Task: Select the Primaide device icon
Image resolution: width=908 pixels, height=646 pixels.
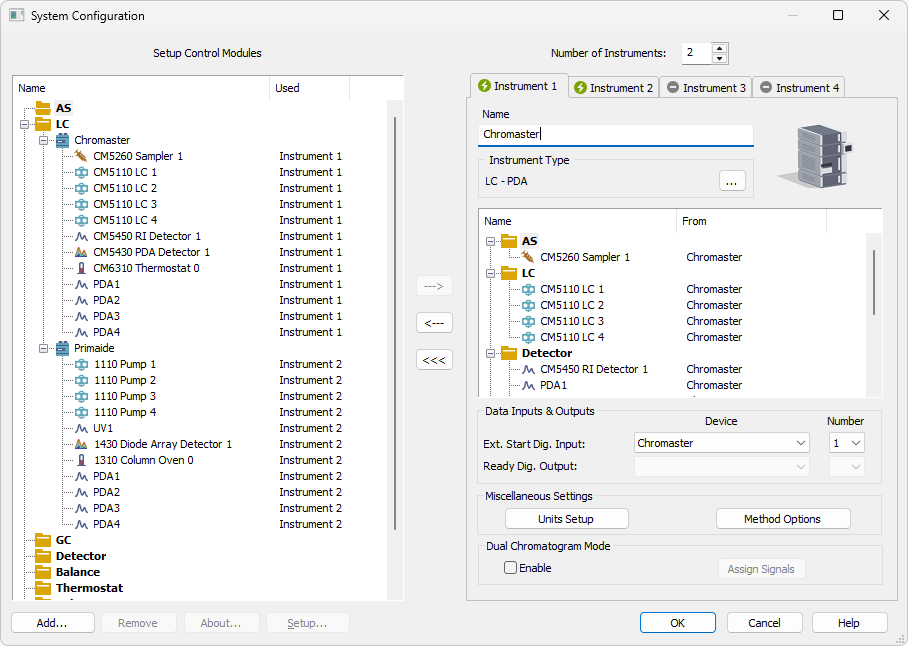Action: pyautogui.click(x=62, y=348)
